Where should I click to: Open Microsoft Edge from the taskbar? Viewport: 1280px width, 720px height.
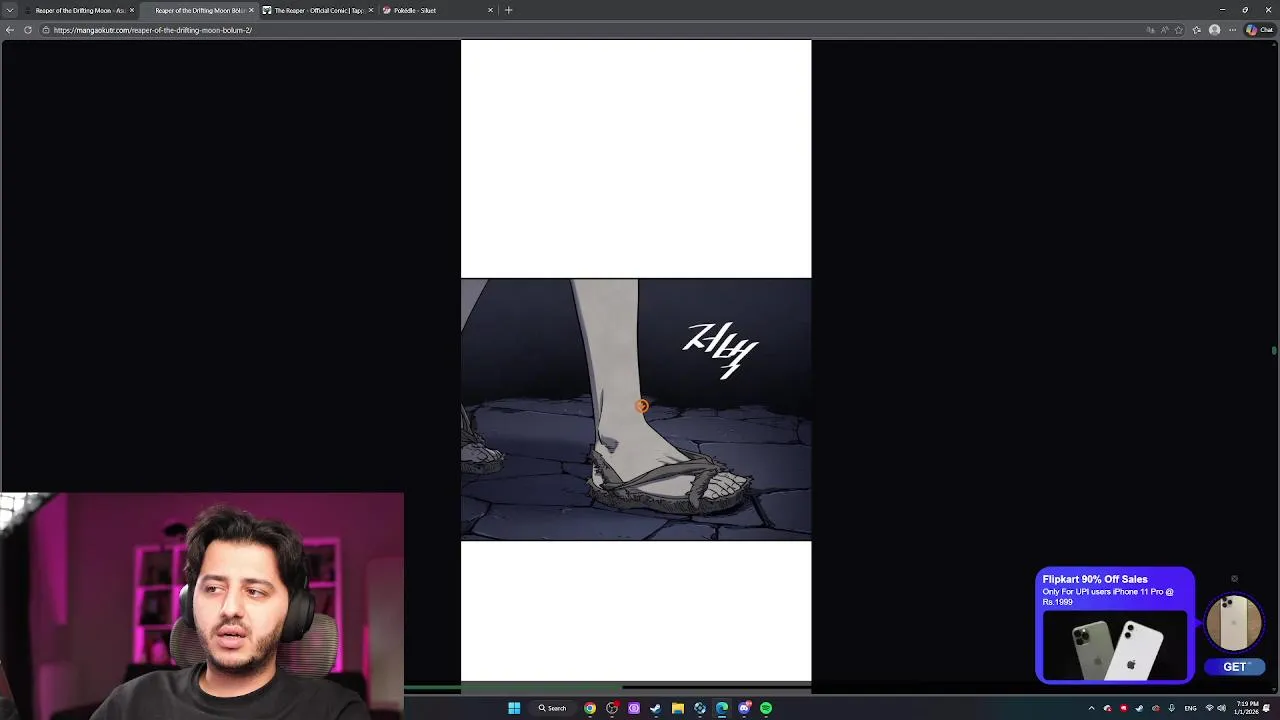[722, 708]
